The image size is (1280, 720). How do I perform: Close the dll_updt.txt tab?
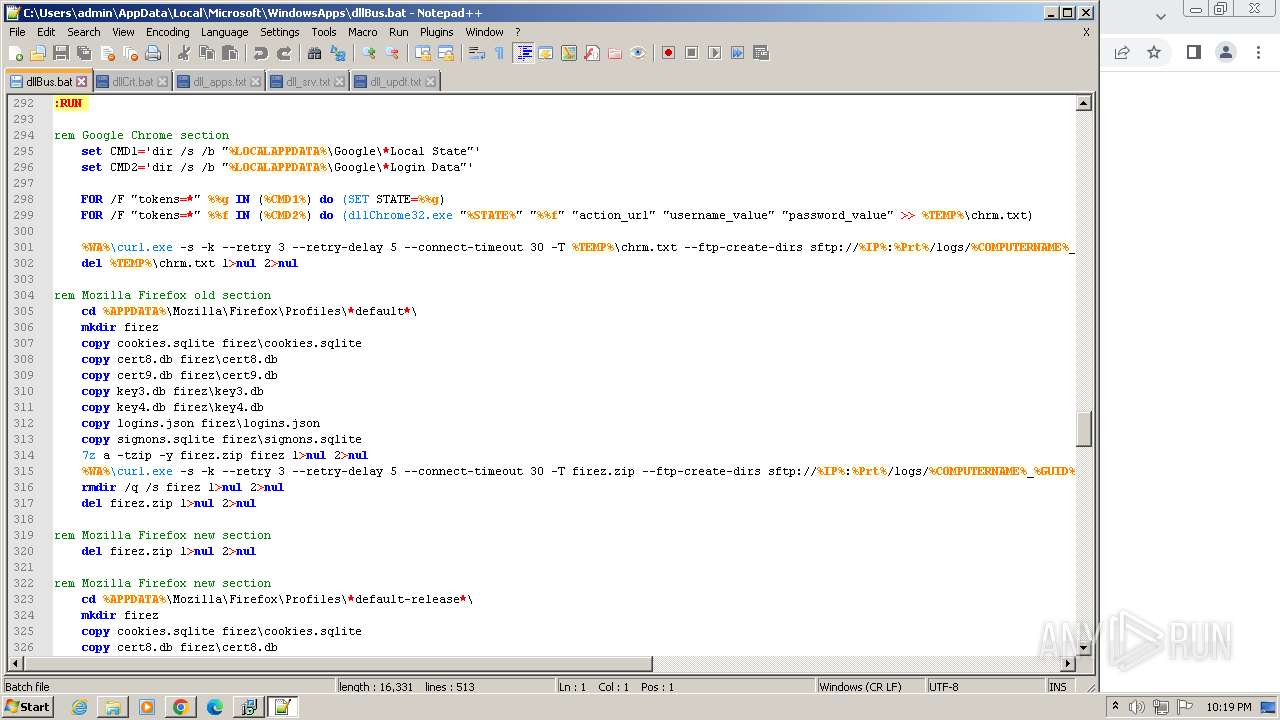tap(431, 82)
